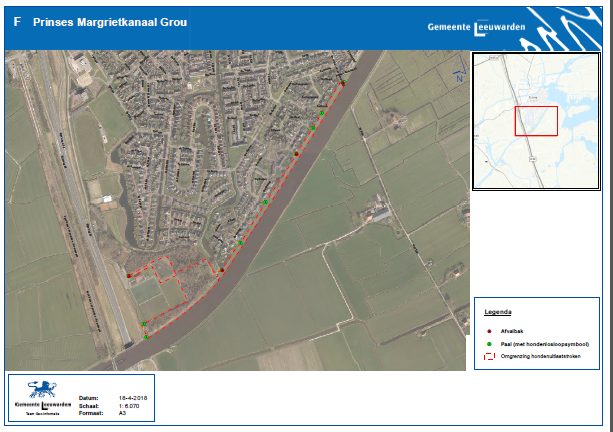
Task: Click the 'Legenda' heading
Action: (x=497, y=312)
